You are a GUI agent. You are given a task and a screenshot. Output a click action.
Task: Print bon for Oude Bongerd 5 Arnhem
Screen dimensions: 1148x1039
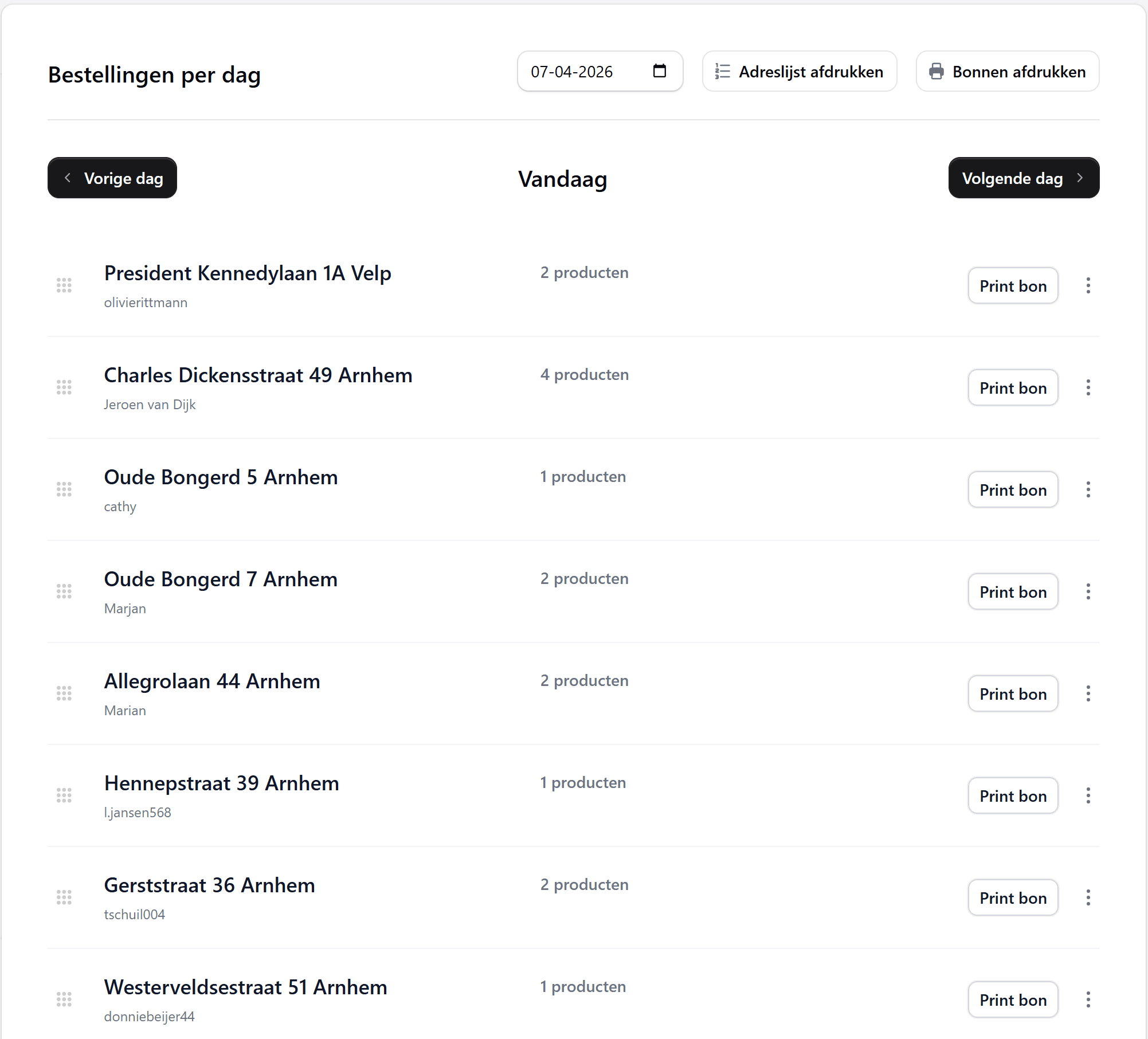[x=1012, y=490]
